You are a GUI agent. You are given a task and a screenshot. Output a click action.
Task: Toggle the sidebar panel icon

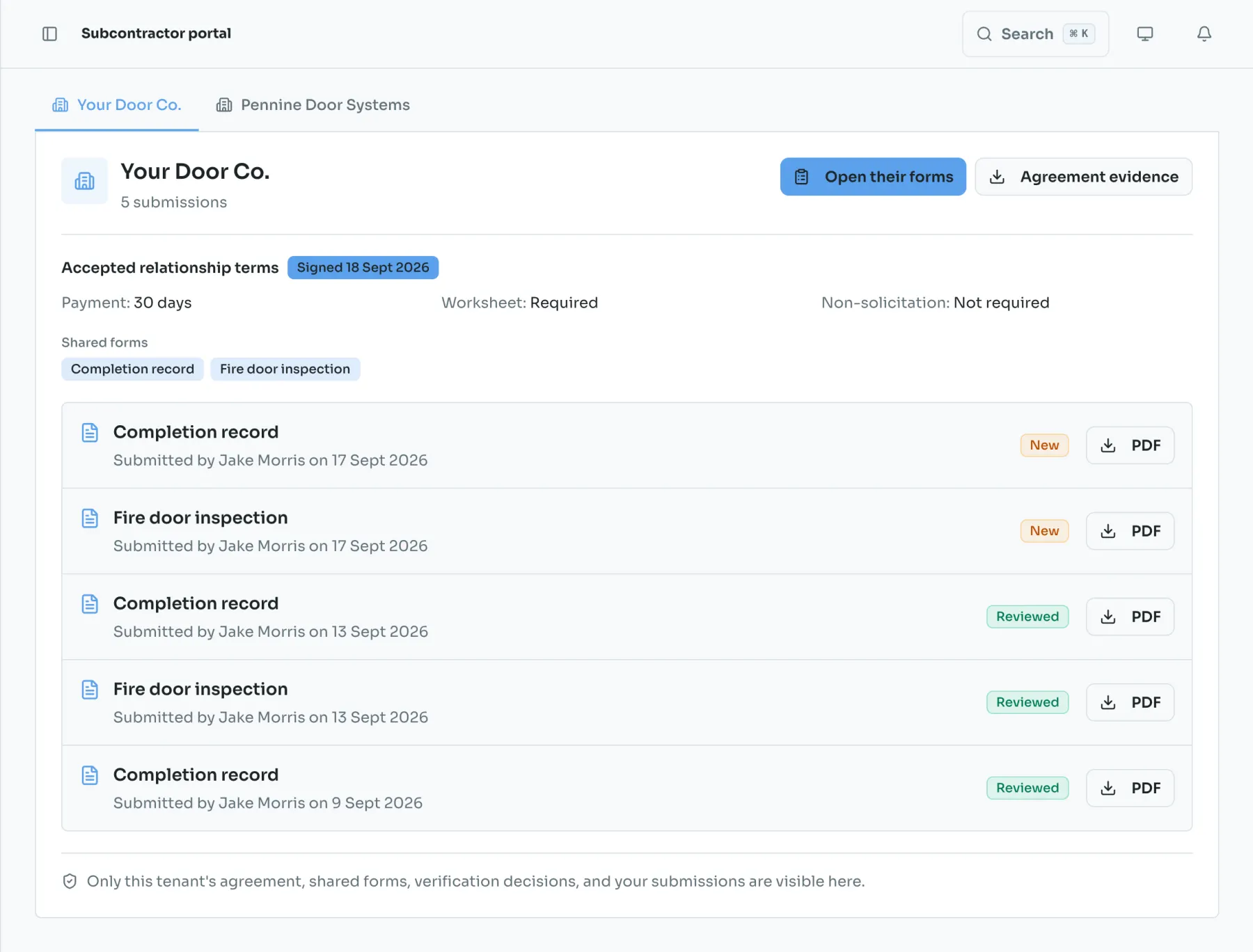click(x=49, y=33)
